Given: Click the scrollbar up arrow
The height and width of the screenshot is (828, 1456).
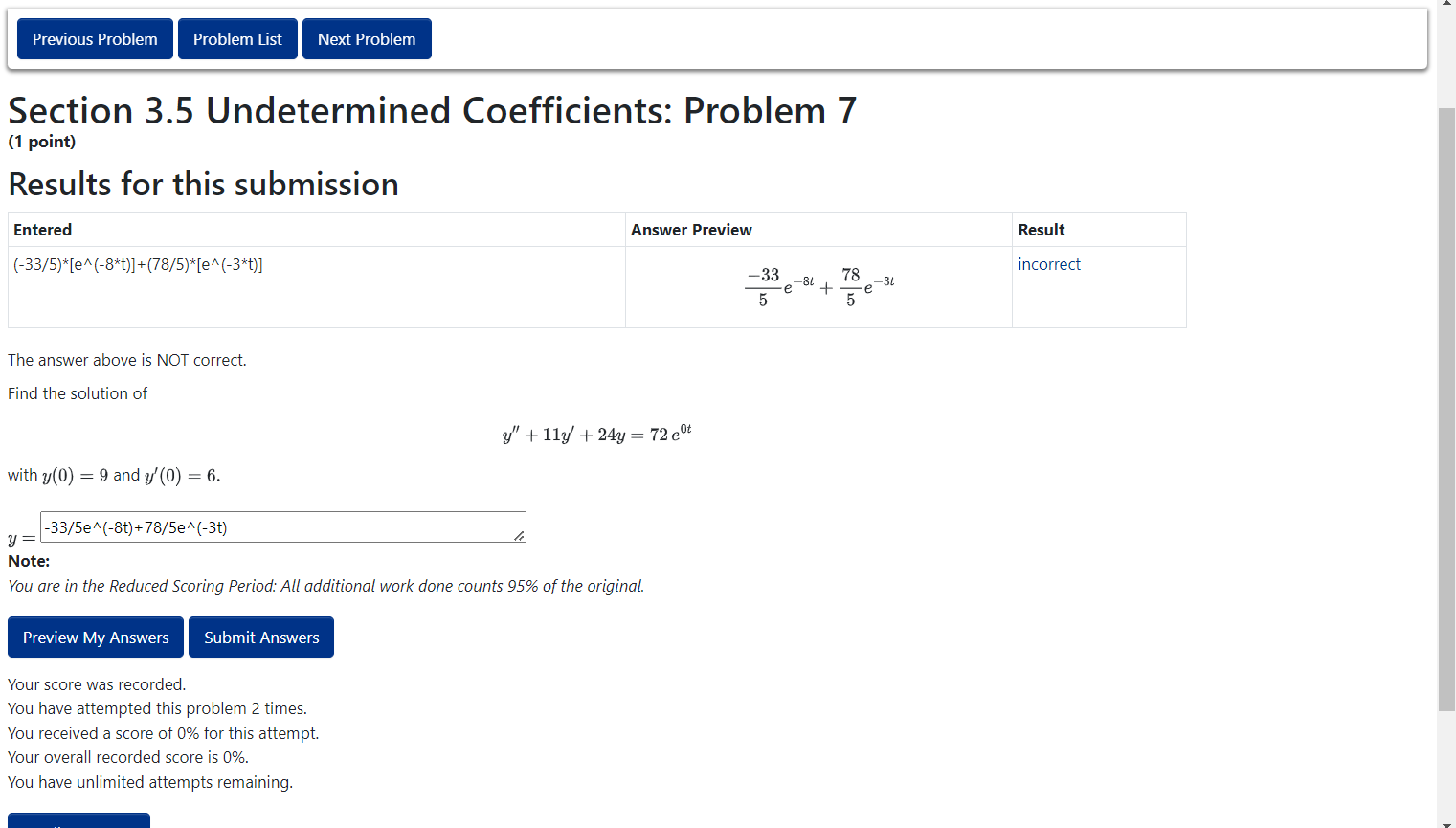Looking at the screenshot, I should point(1446,5).
